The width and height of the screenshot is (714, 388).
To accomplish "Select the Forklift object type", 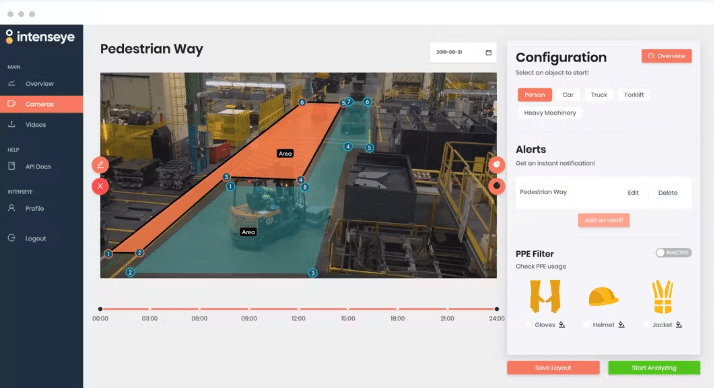I will [x=634, y=95].
